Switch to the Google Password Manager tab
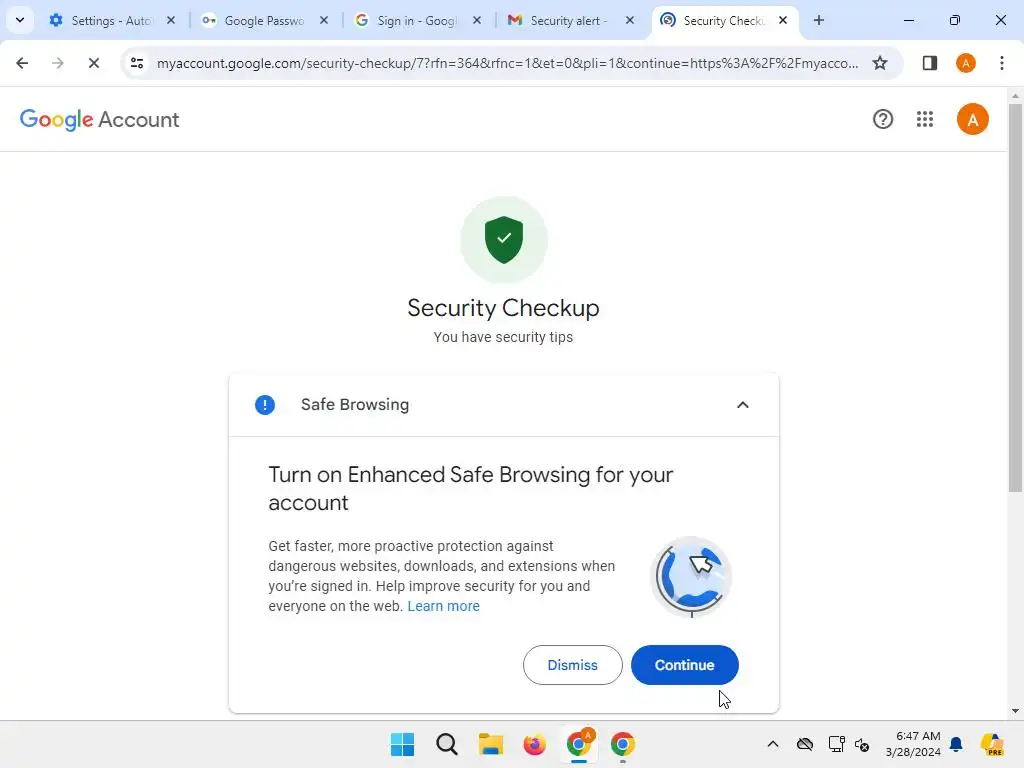The width and height of the screenshot is (1024, 768). pyautogui.click(x=265, y=20)
